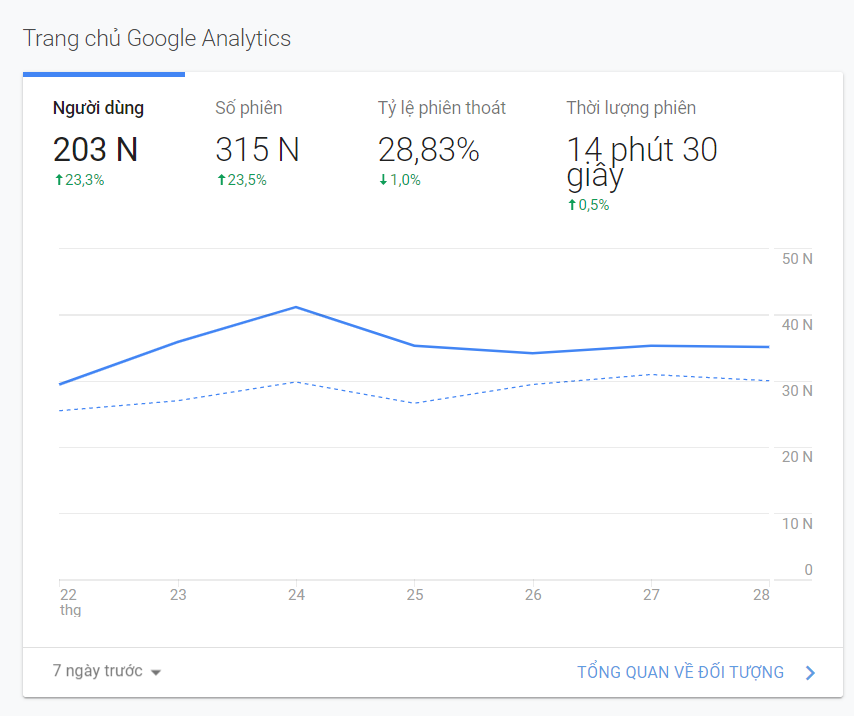Viewport: 854px width, 716px height.
Task: Click the green up arrow beside 23,3%
Action: [x=58, y=181]
